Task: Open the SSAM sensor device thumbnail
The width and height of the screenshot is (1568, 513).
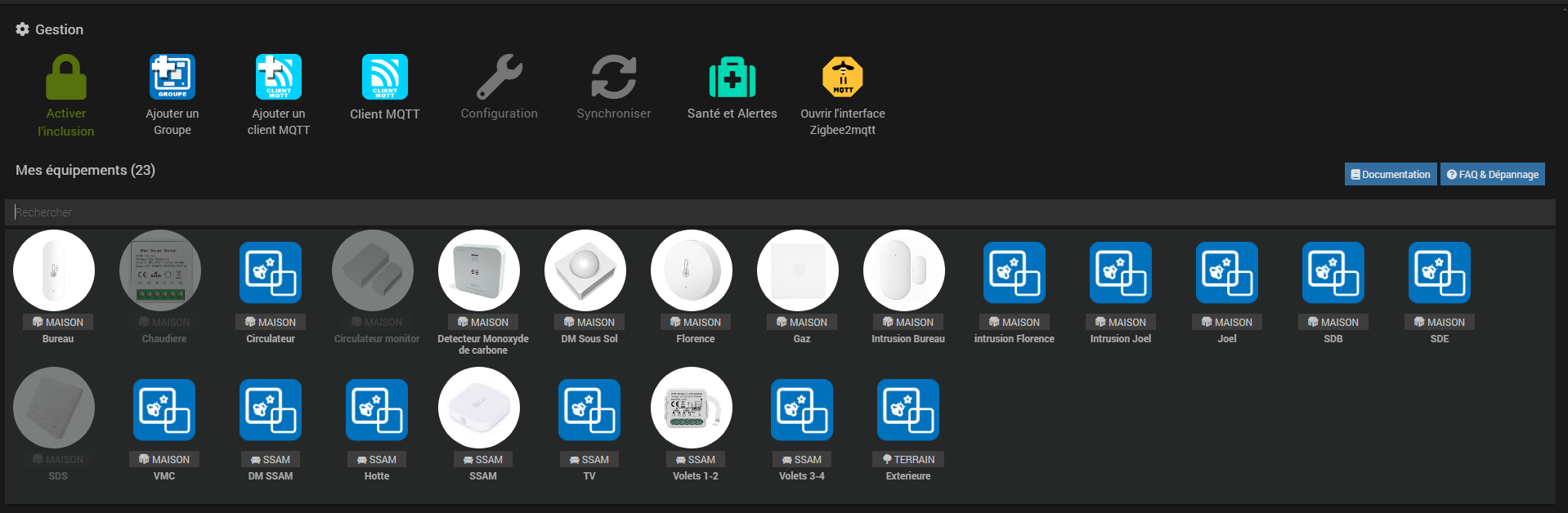Action: coord(479,408)
